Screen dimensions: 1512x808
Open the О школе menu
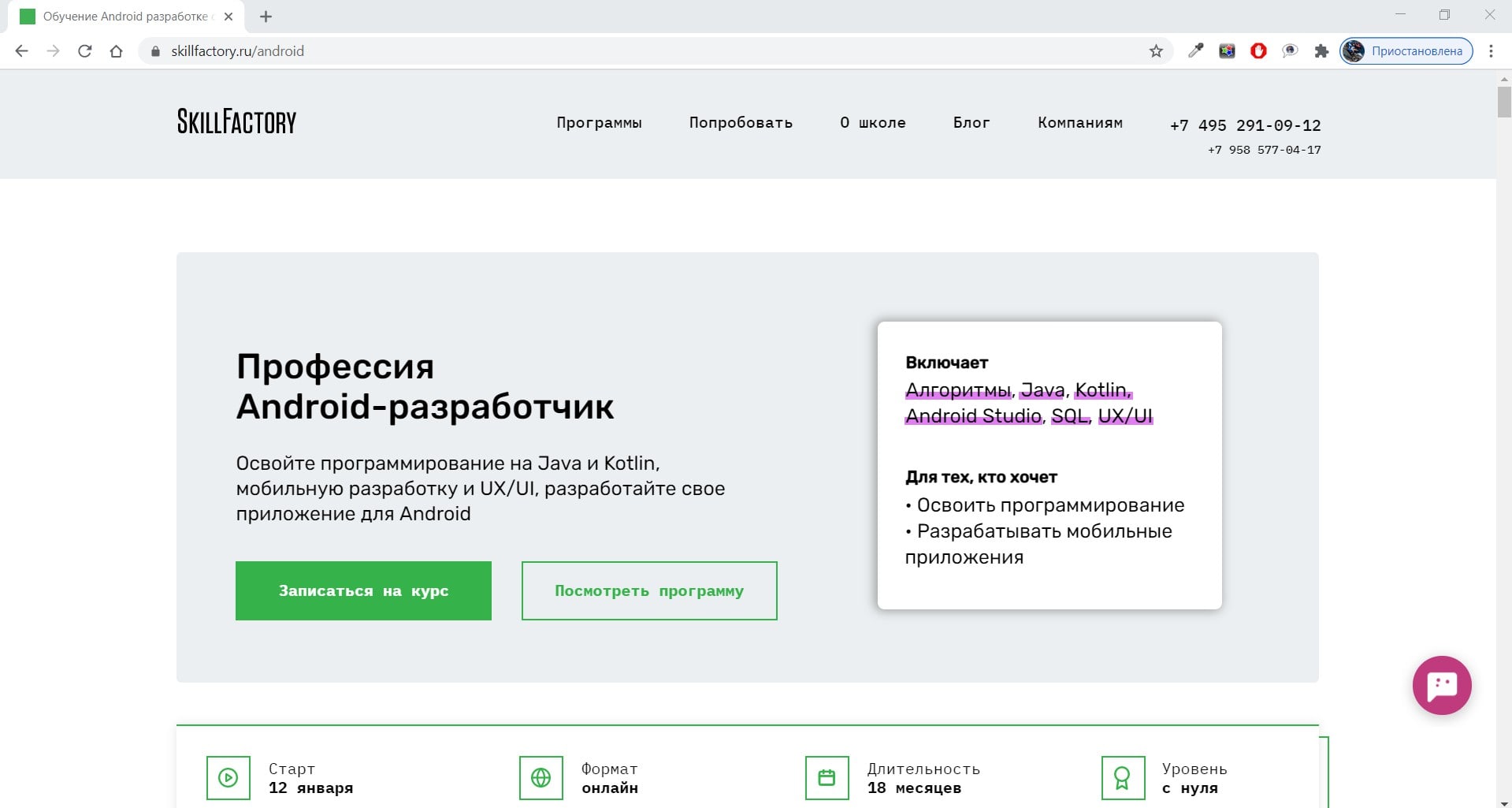tap(873, 123)
